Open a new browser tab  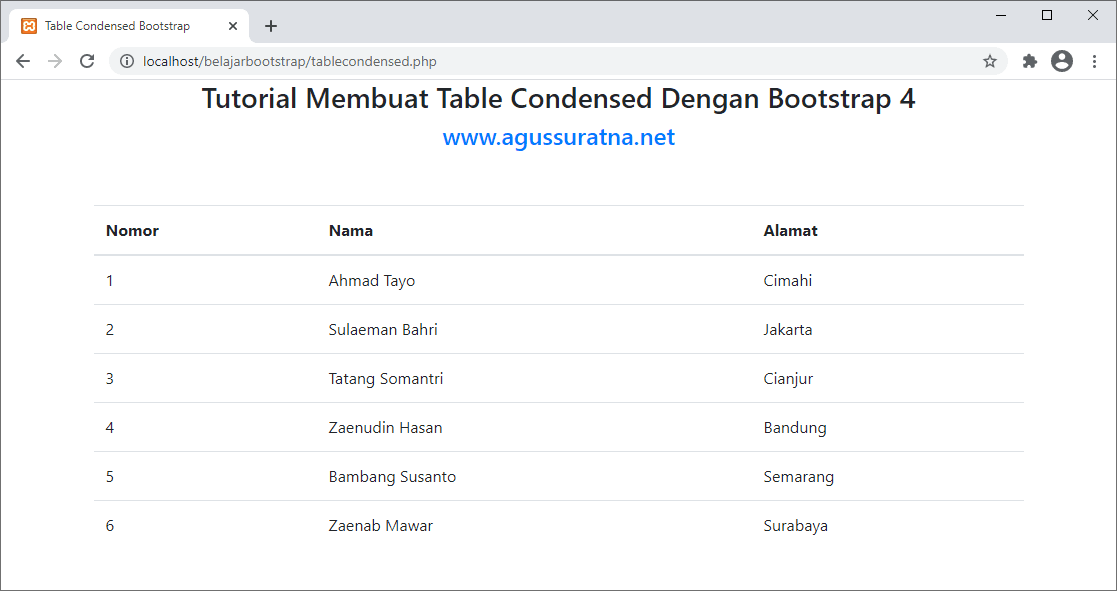tap(271, 26)
